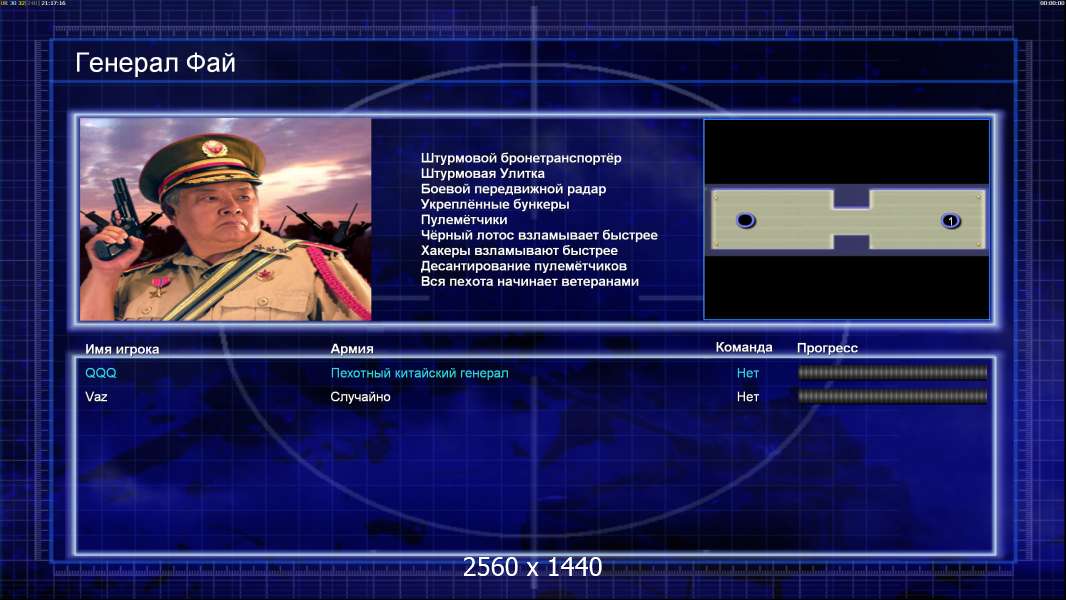Select player name Vaz
The image size is (1066, 600).
point(96,397)
